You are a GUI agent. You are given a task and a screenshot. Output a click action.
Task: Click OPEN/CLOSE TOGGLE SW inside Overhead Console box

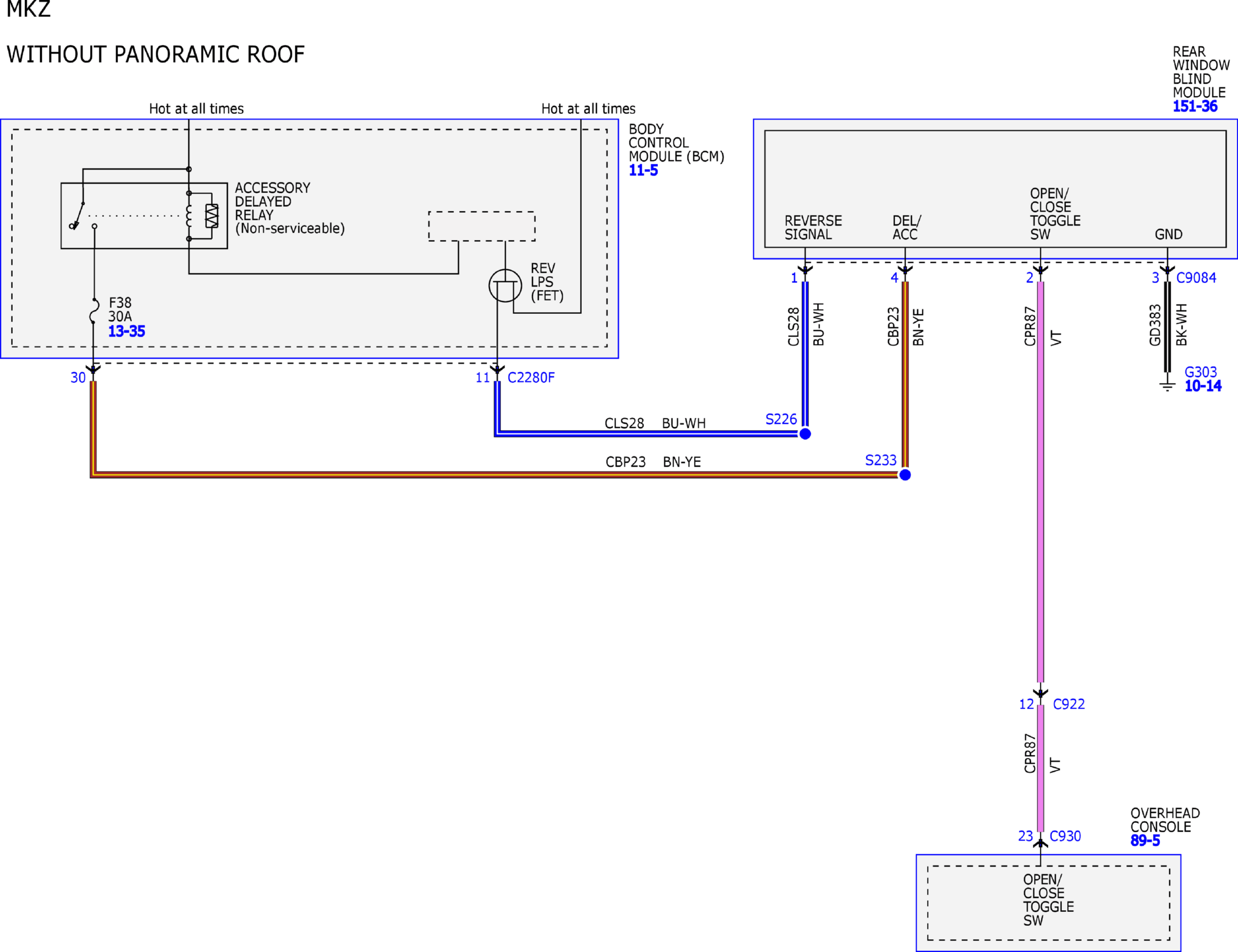tap(1048, 900)
